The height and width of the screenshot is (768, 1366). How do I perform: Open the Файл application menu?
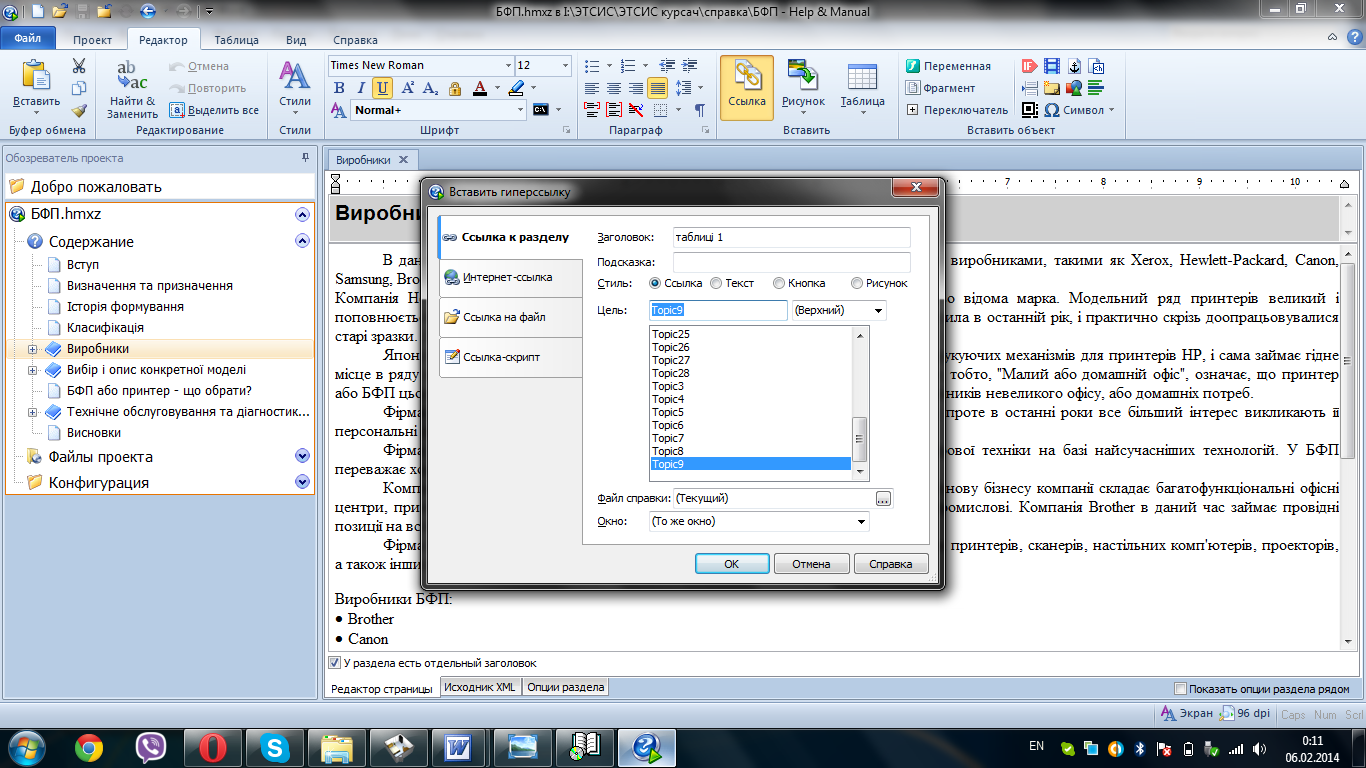(28, 40)
